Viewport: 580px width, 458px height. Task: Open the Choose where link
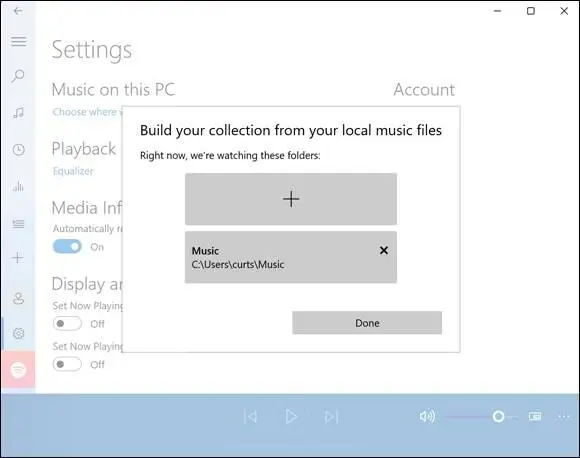pos(87,112)
